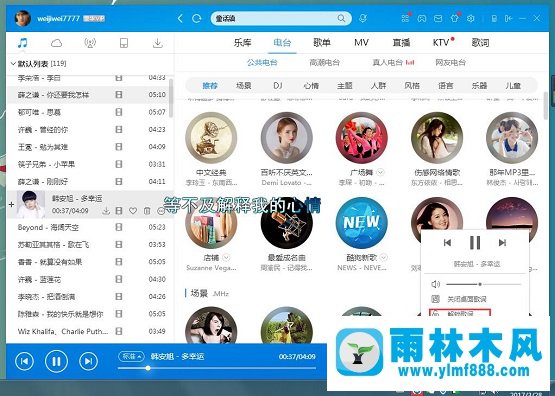Switch to mini mode icon in title bar
This screenshot has height=396, width=555.
pyautogui.click(x=494, y=18)
